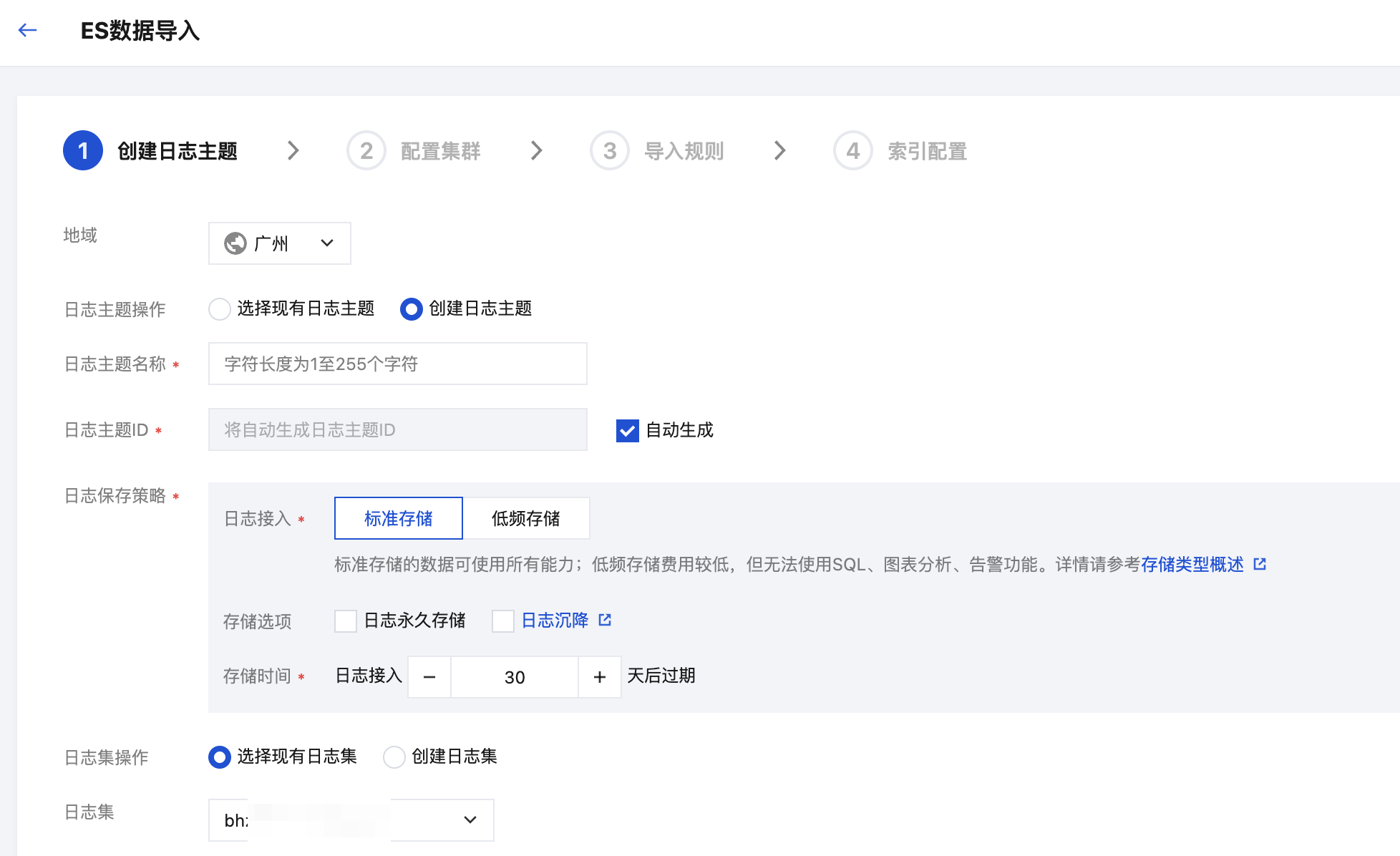Click external link icon beside 存储类型概述

coord(1260,565)
